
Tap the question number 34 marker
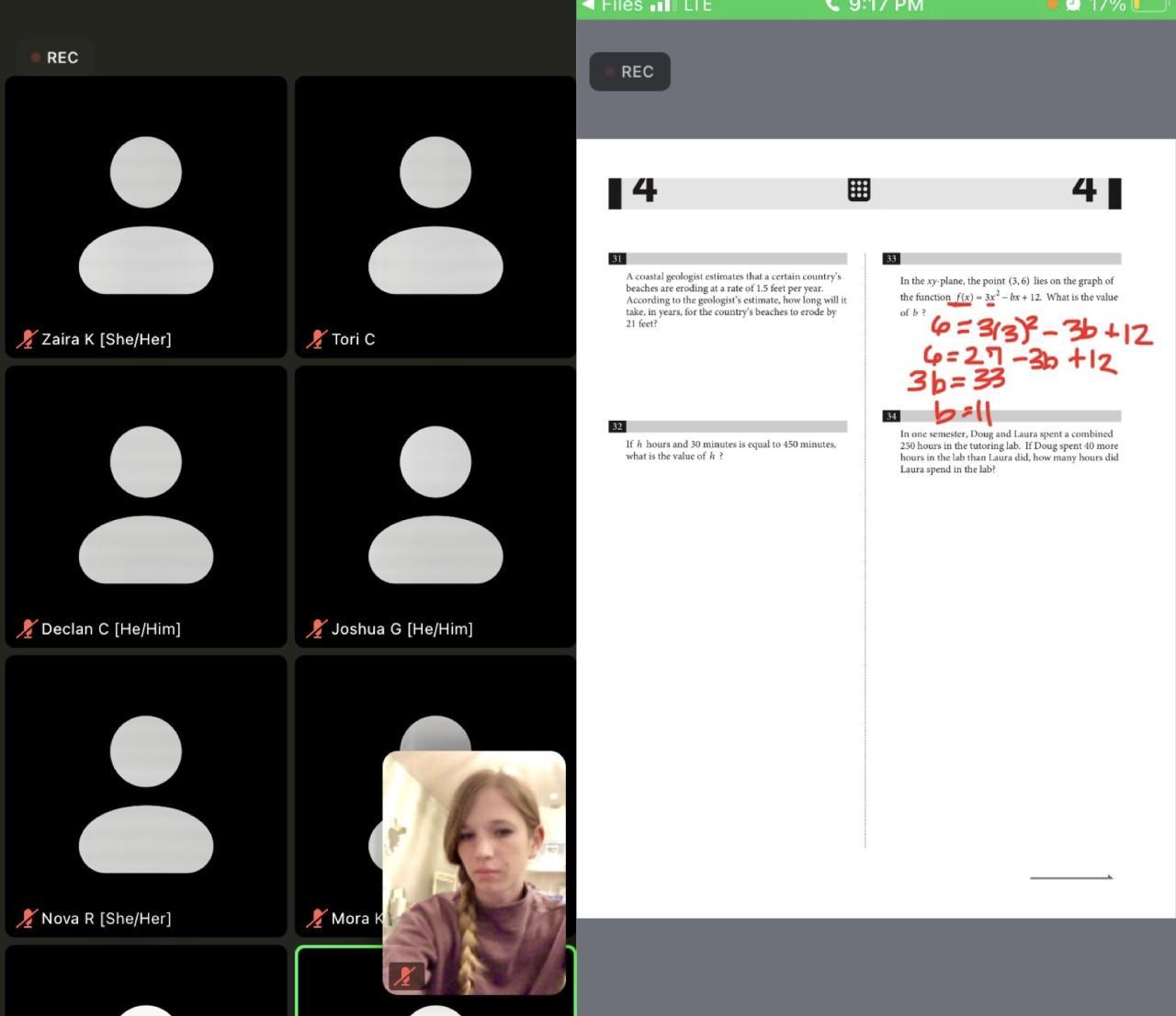(891, 416)
